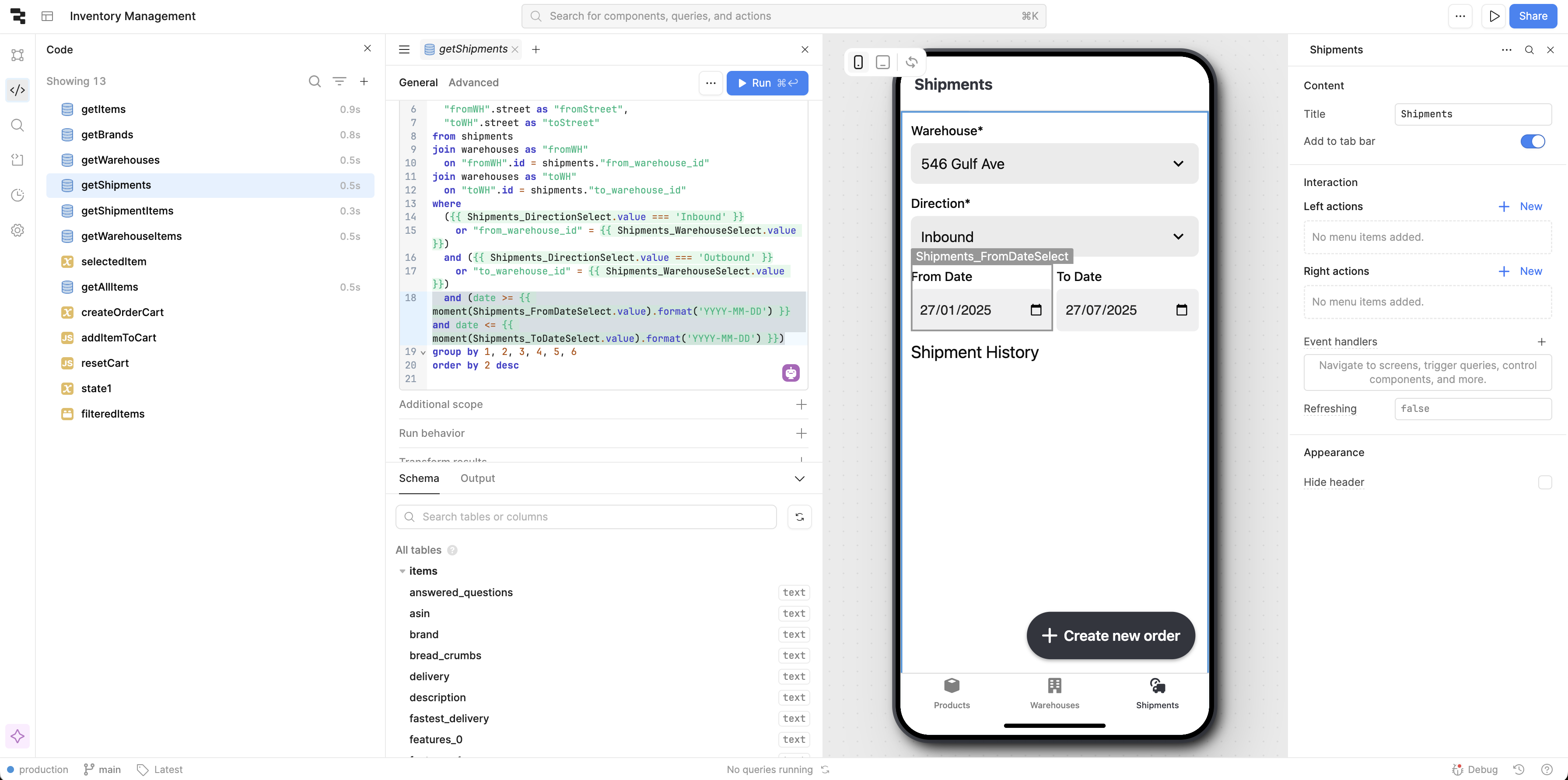Screen dimensions: 1568x780
Task: Switch preview to mobile phone layout
Action: click(858, 62)
